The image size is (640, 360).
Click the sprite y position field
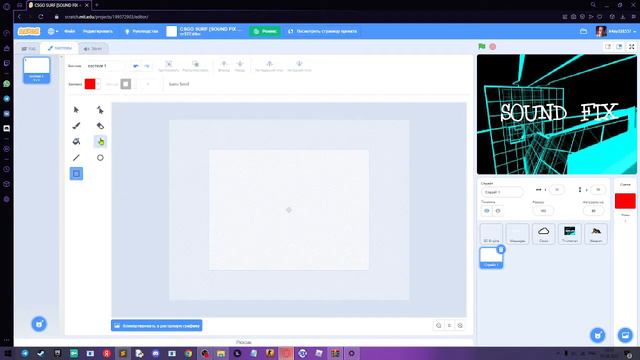[598, 190]
